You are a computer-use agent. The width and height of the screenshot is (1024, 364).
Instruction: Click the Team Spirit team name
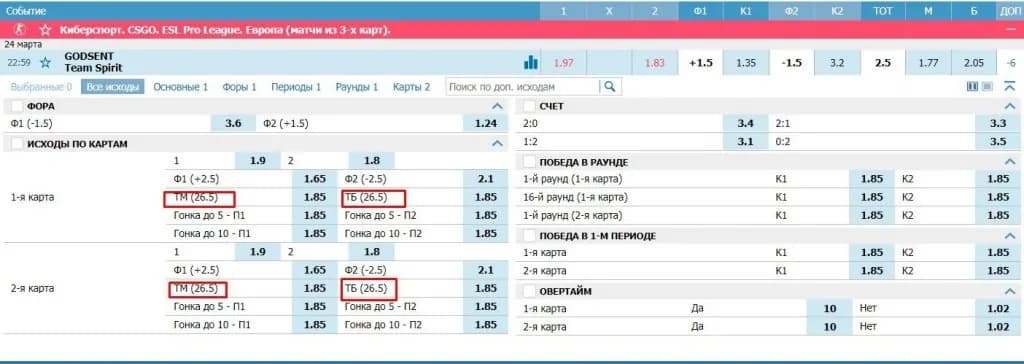tap(93, 68)
